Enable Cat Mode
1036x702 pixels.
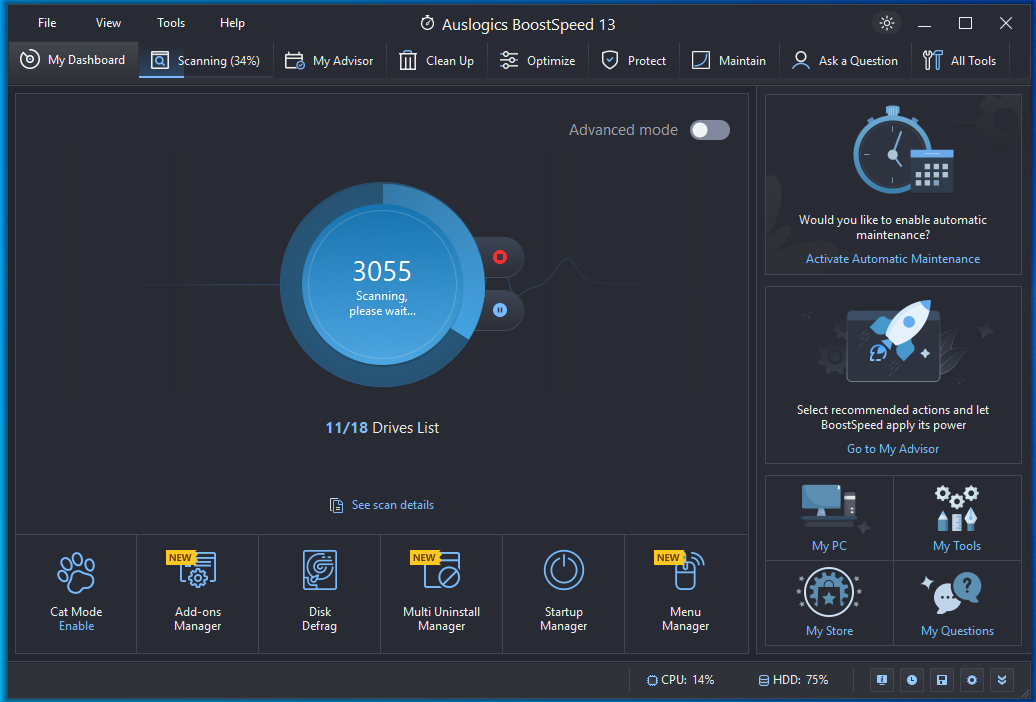[77, 626]
